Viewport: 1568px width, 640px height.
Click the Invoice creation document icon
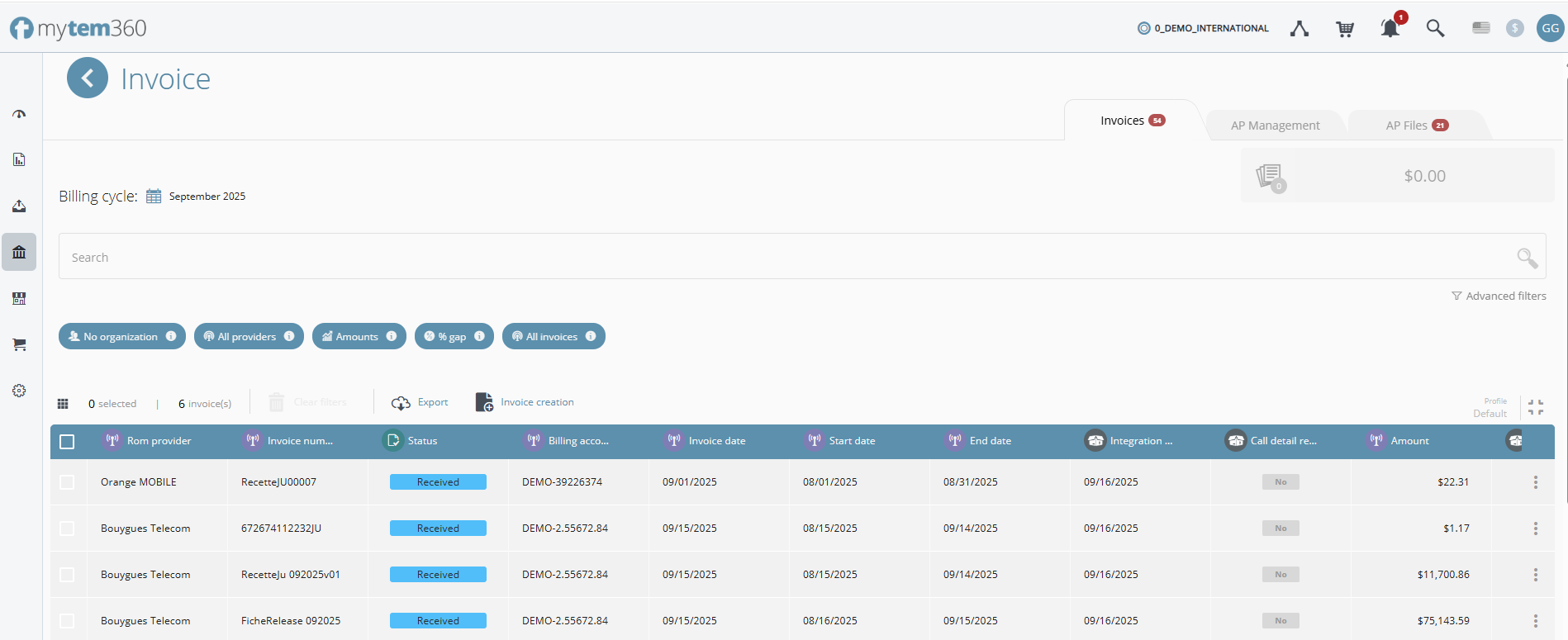coord(484,402)
